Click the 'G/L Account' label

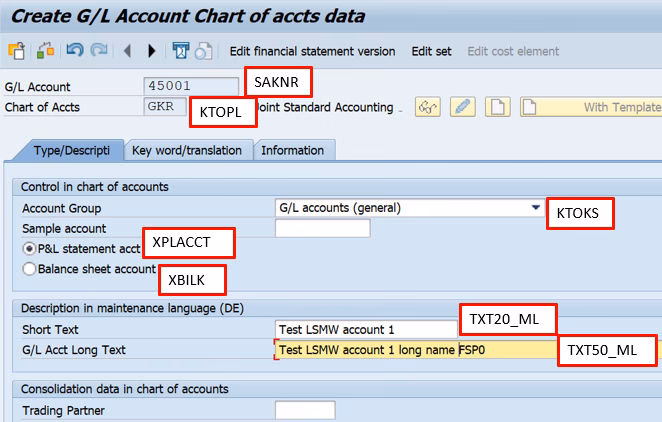tap(38, 87)
